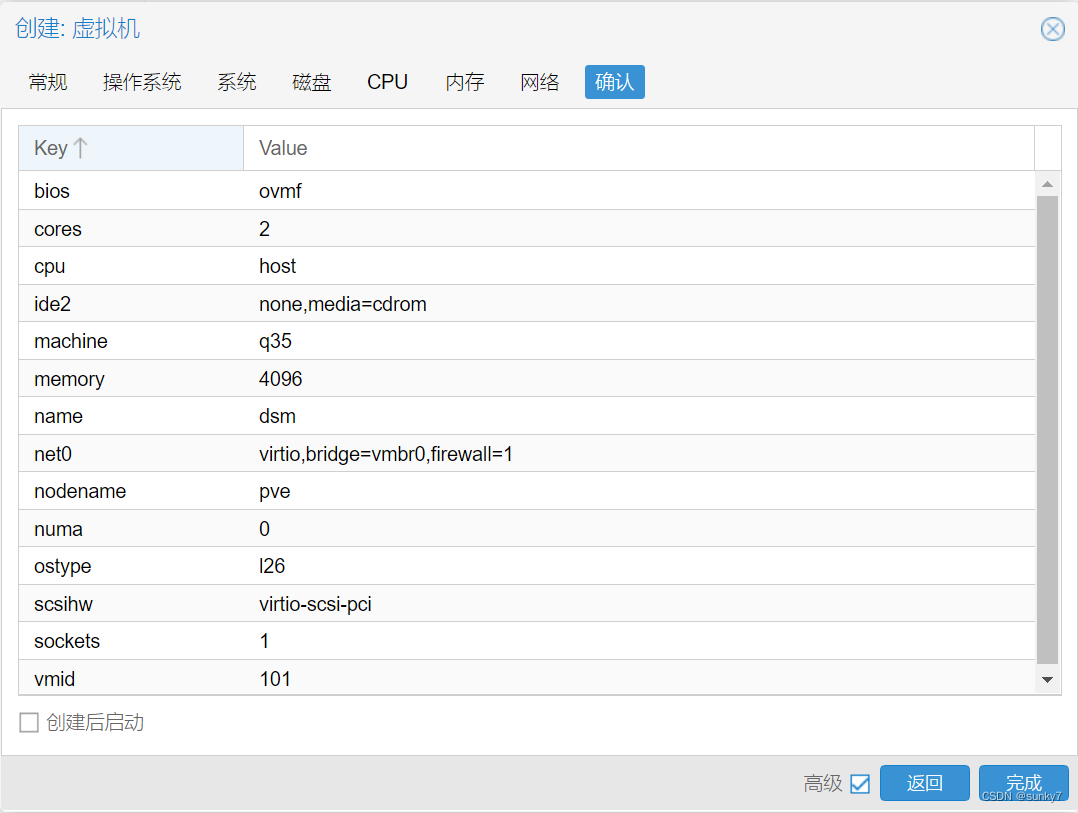Viewport: 1078px width, 813px height.
Task: Enable the 创建后启动 checkbox
Action: click(29, 722)
